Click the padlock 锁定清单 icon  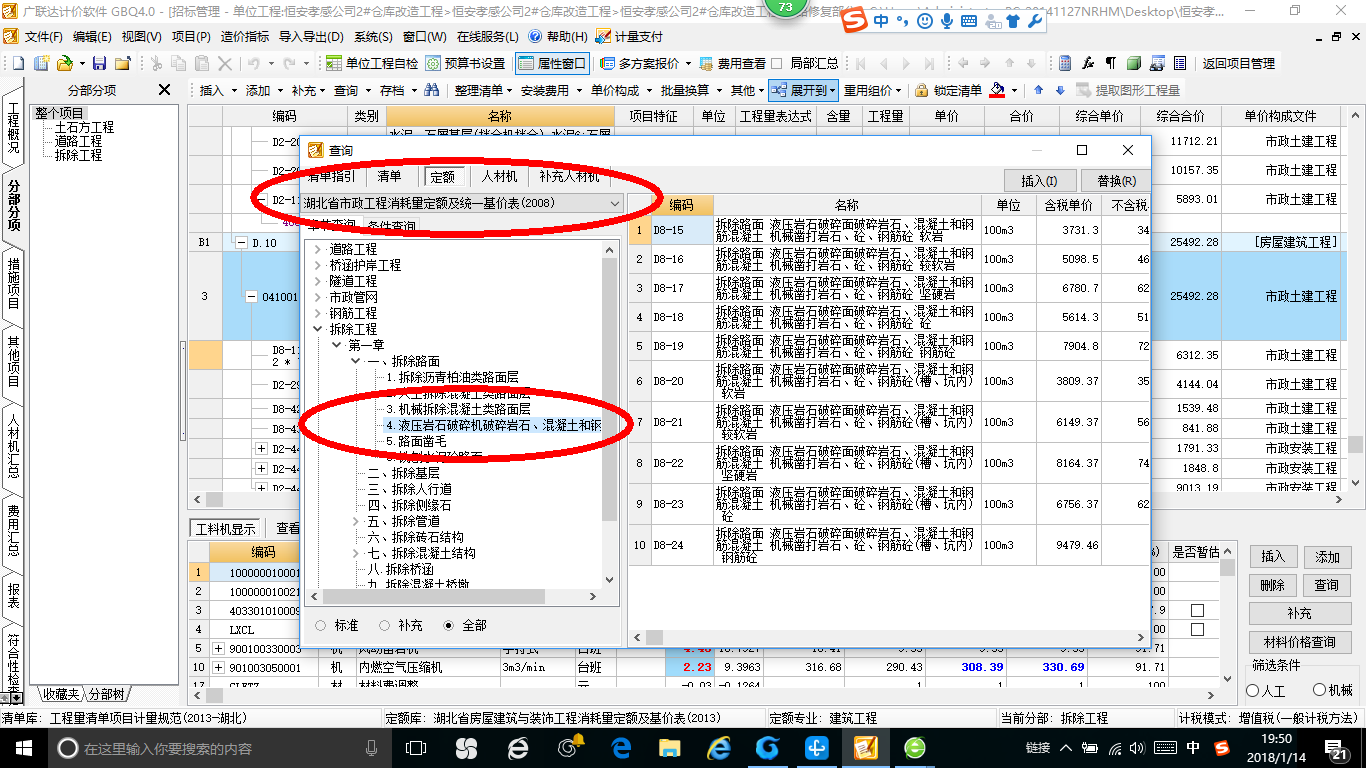pos(921,90)
